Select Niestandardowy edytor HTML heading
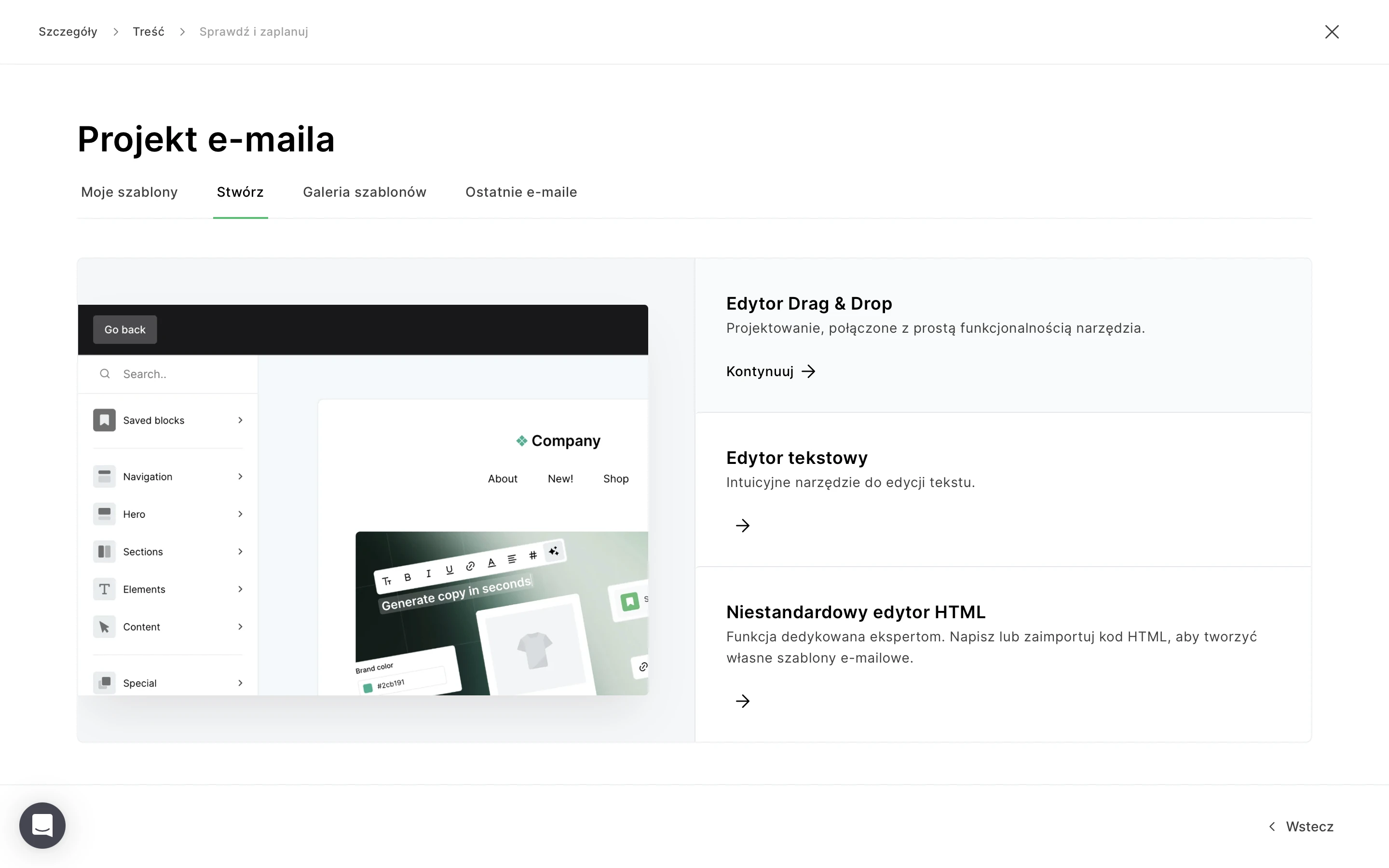This screenshot has height=868, width=1389. point(856,612)
